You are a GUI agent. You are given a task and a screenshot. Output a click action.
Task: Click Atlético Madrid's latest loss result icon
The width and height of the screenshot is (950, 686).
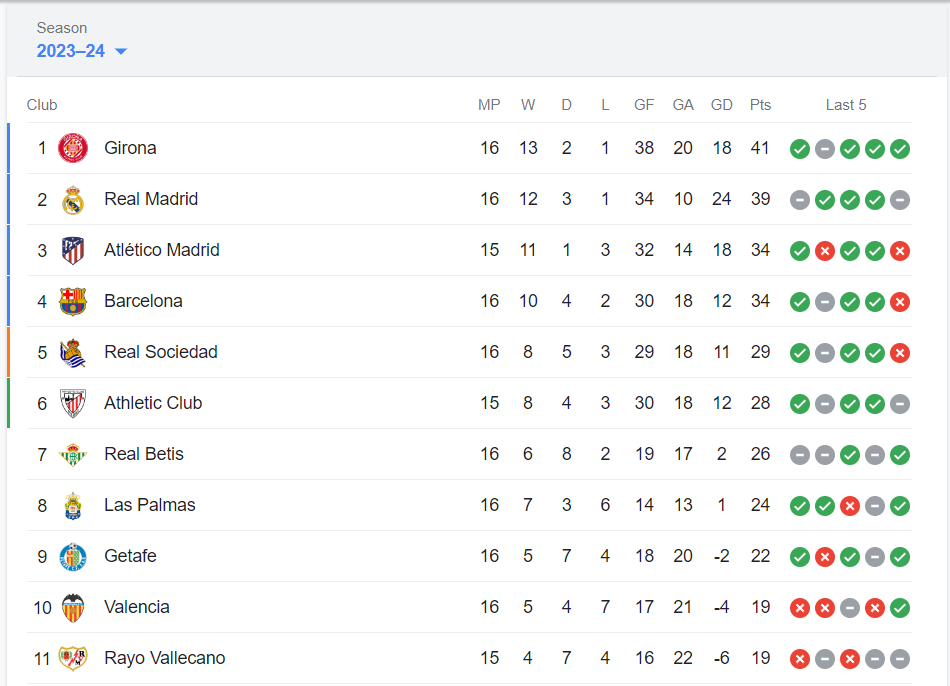[x=900, y=250]
